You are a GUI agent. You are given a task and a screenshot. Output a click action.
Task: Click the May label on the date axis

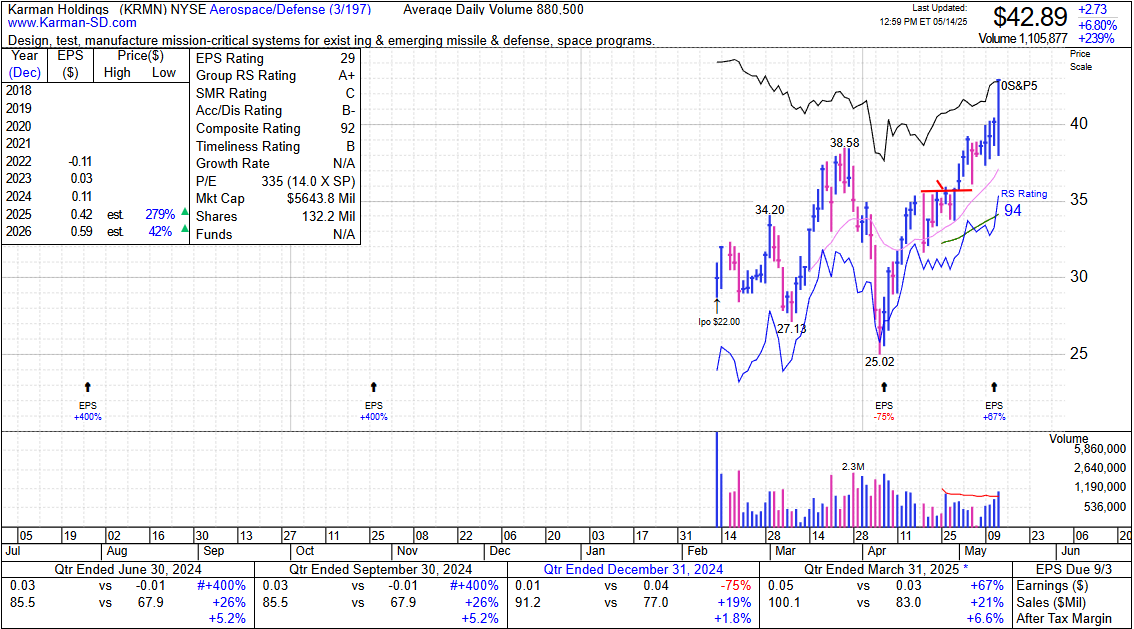[976, 551]
